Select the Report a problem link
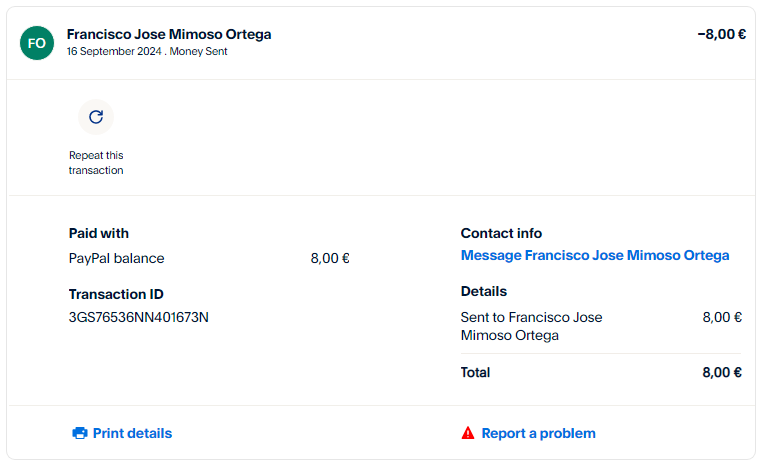 coord(538,433)
